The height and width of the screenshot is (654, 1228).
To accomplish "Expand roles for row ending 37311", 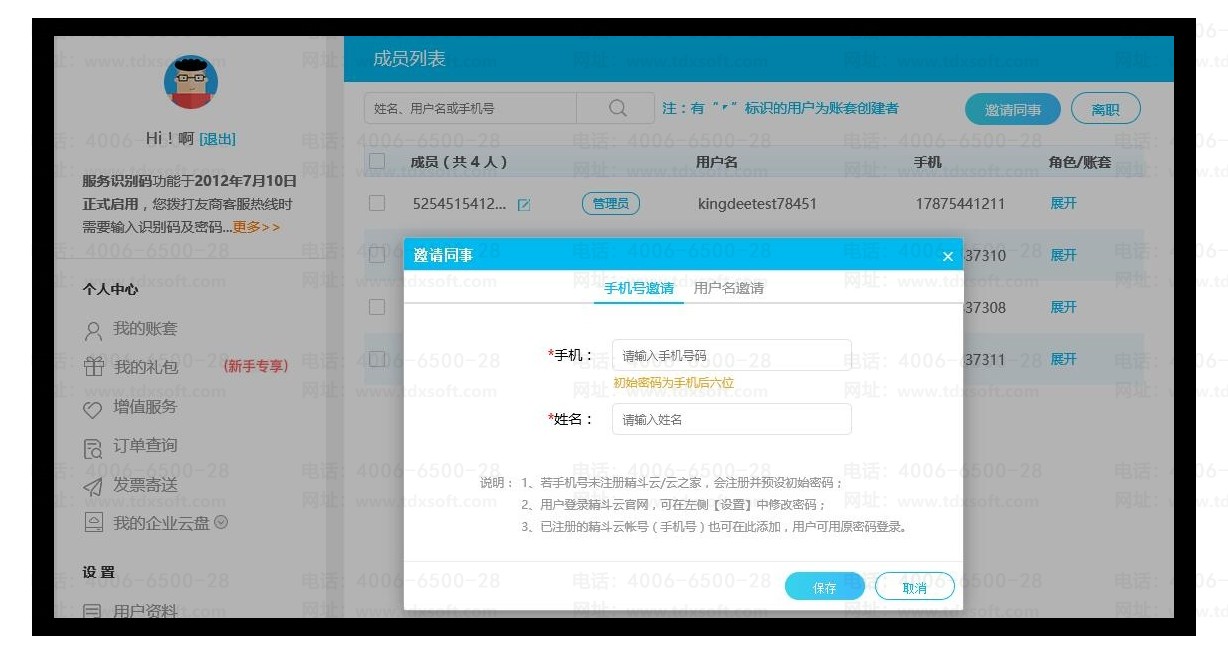I will 1063,359.
